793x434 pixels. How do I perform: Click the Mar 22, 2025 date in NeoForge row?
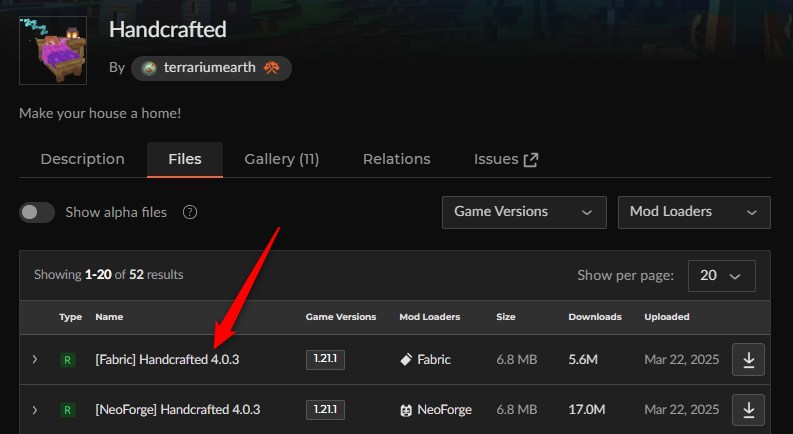click(x=682, y=409)
